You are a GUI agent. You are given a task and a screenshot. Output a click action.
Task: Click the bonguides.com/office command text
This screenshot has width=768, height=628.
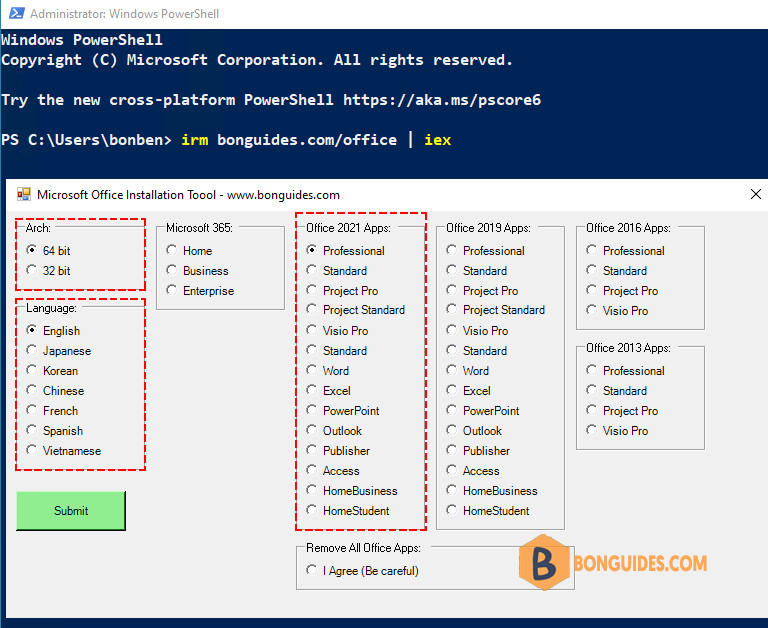pyautogui.click(x=307, y=140)
